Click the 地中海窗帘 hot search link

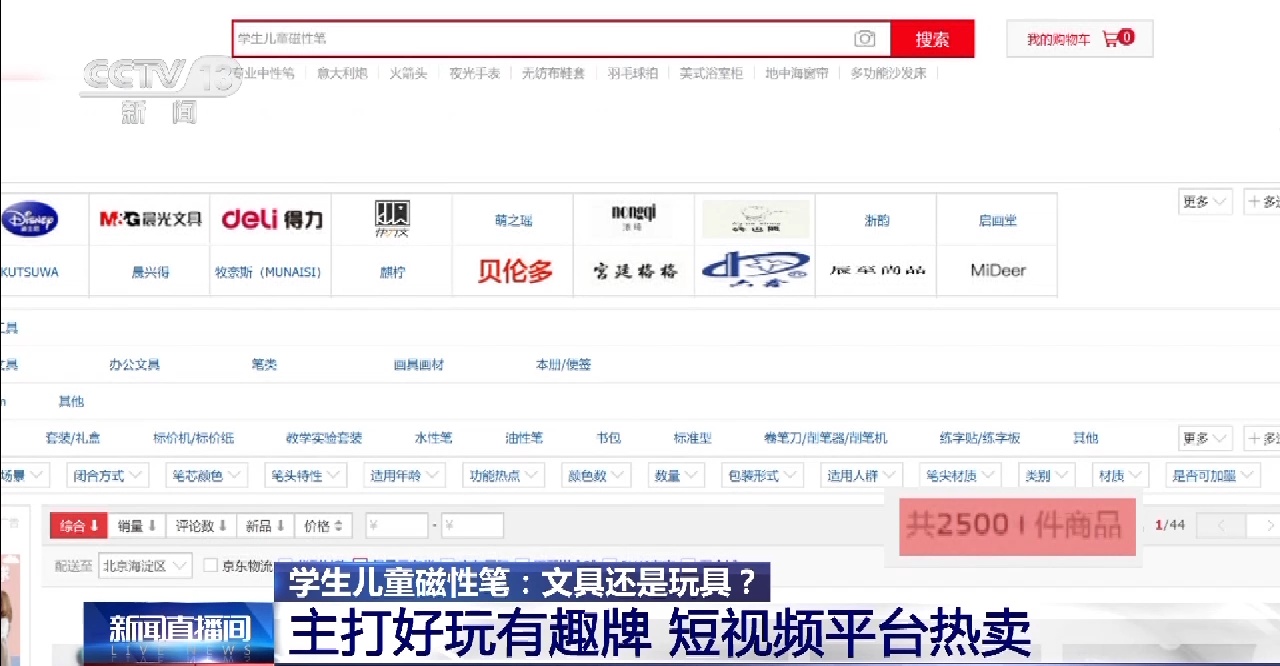pyautogui.click(x=797, y=73)
